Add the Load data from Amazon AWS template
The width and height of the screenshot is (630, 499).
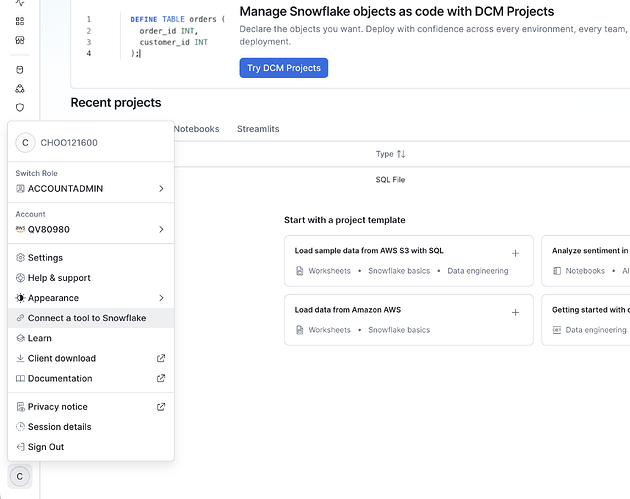pyautogui.click(x=515, y=313)
